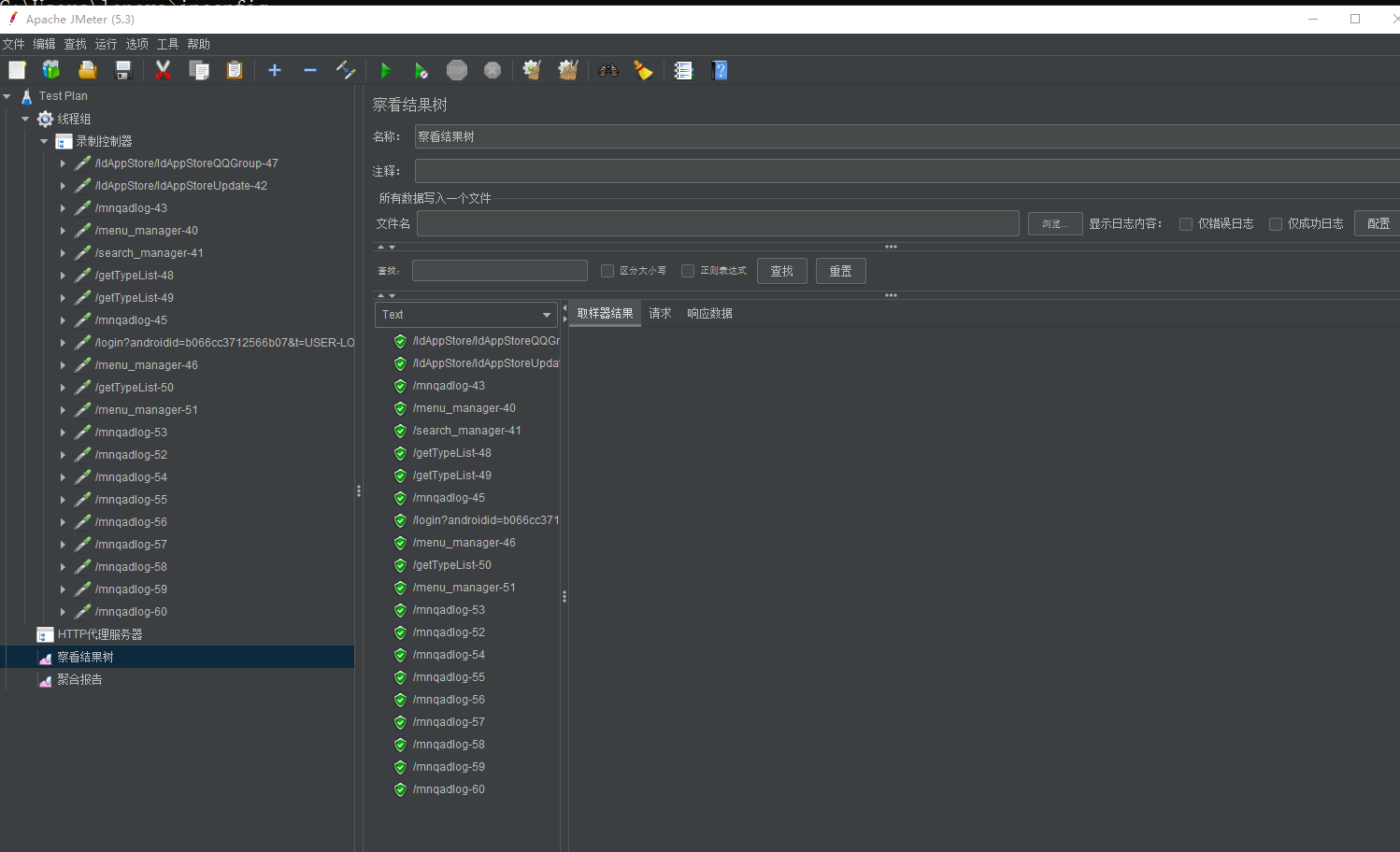Open the 选项 menu
Image resolution: width=1400 pixels, height=852 pixels.
click(136, 44)
